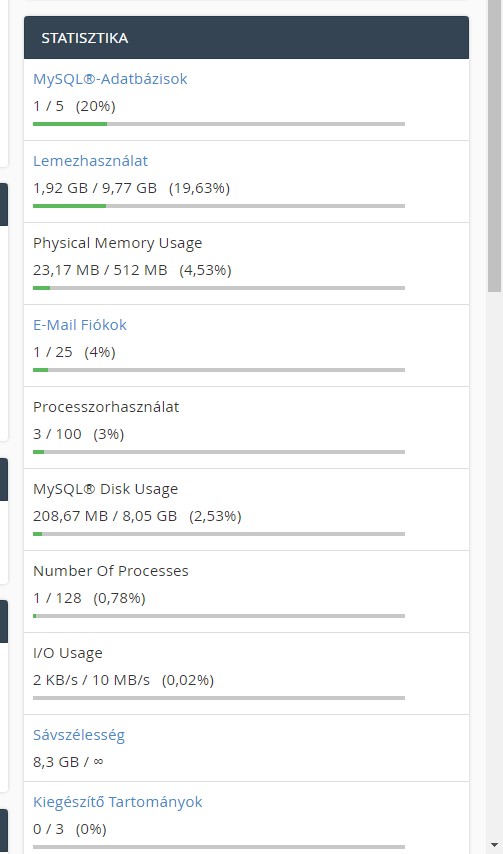Click the Kiegészítő Tartományok progress bar
The width and height of the screenshot is (503, 854).
click(x=219, y=847)
